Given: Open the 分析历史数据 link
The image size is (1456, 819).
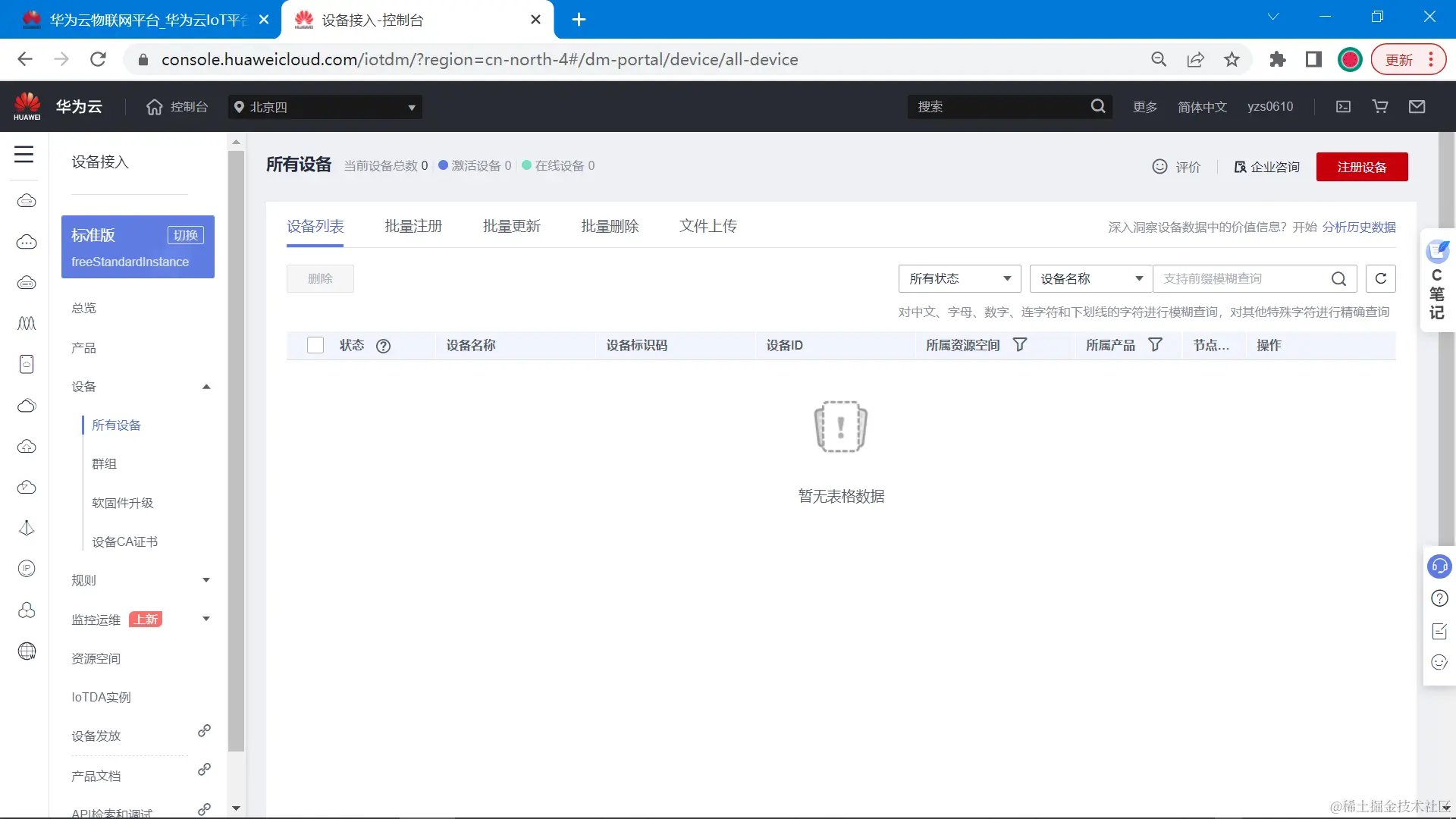Looking at the screenshot, I should 1358,227.
